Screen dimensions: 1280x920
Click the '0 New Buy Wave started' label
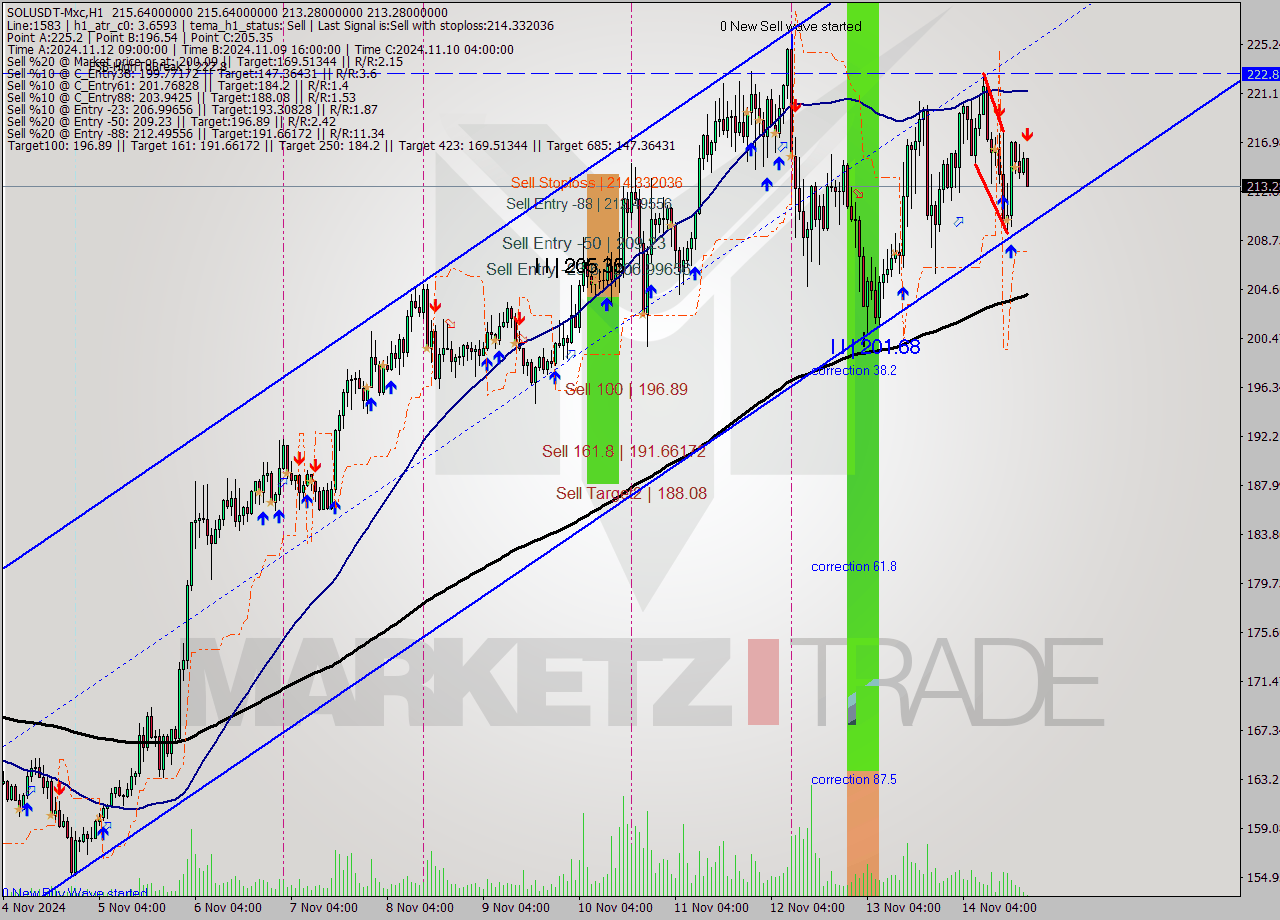75,893
